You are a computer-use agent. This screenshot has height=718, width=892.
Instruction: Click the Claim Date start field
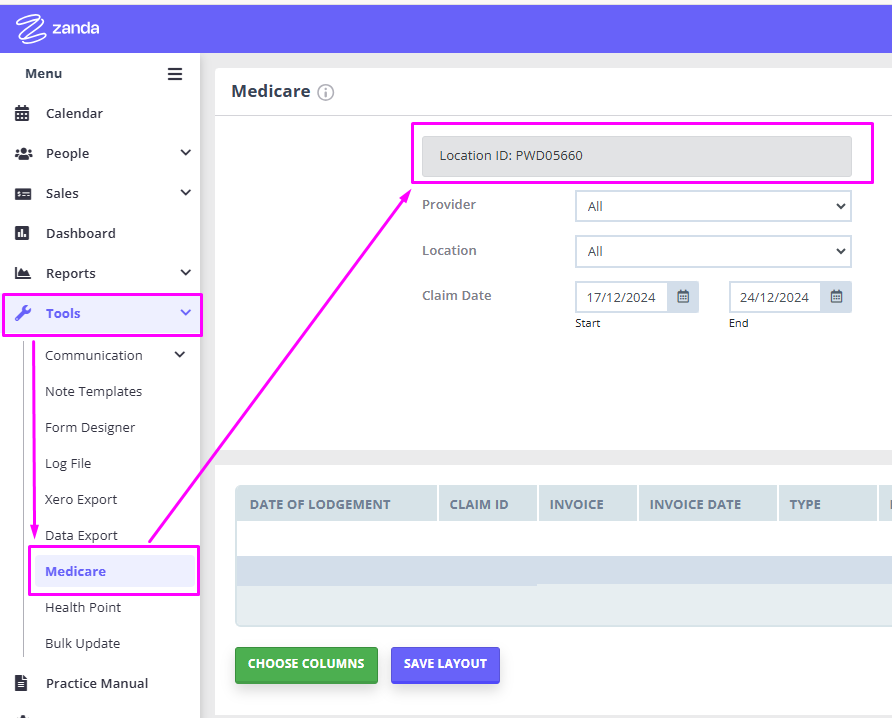click(622, 297)
